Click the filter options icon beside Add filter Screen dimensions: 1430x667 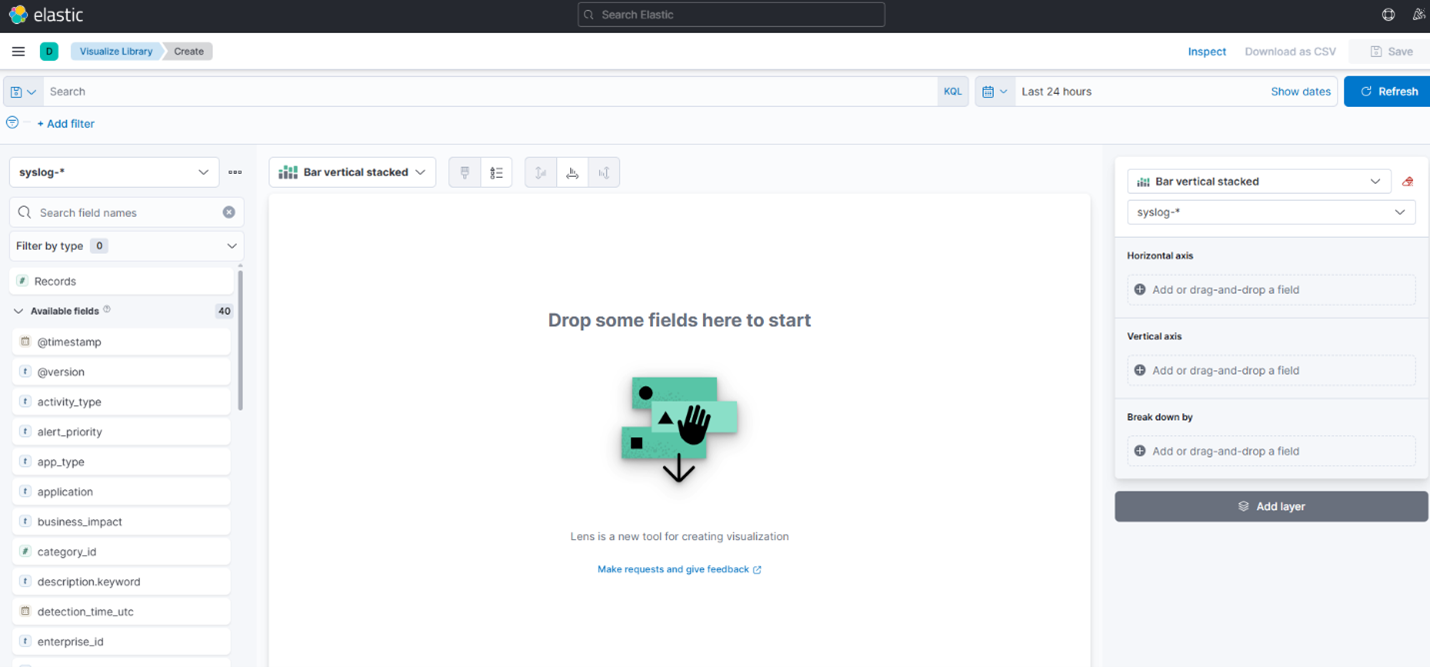13,122
